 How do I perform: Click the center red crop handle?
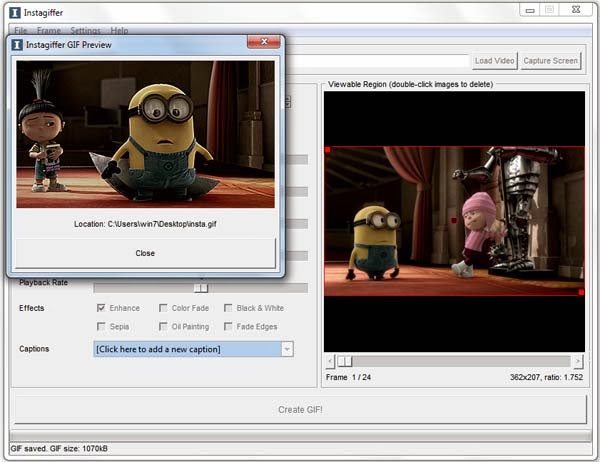tap(454, 220)
